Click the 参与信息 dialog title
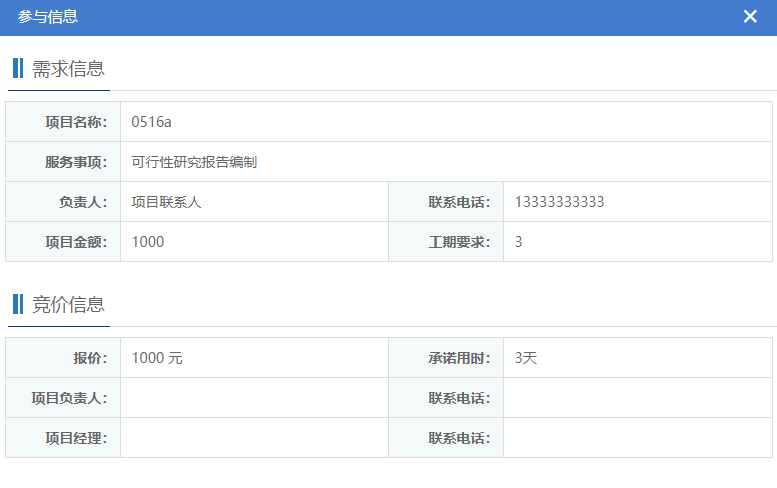The height and width of the screenshot is (488, 777). coord(47,17)
